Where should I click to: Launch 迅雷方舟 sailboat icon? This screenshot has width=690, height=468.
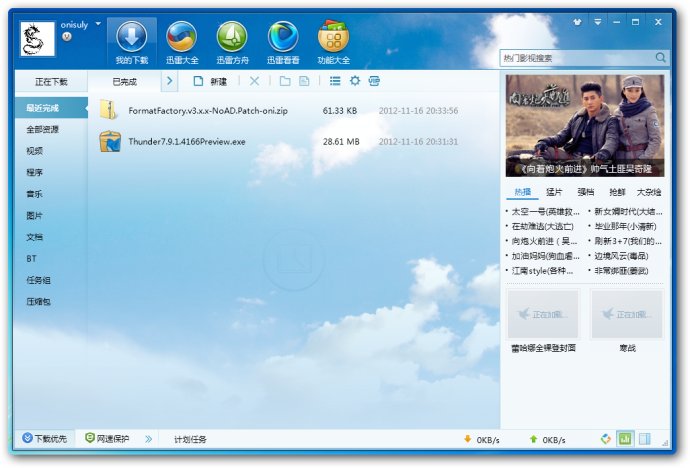click(232, 43)
